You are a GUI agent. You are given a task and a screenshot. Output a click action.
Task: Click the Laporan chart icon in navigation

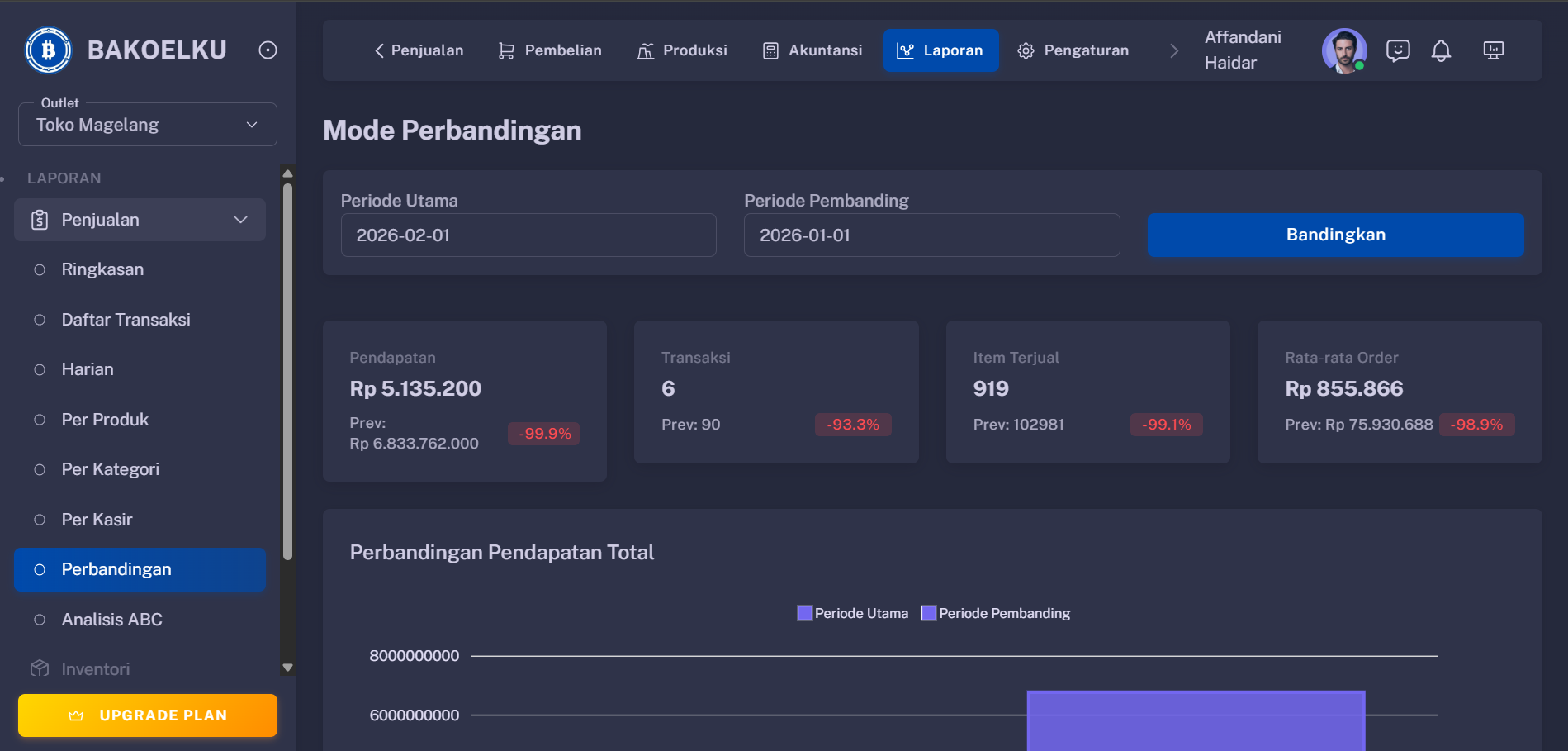pyautogui.click(x=907, y=50)
